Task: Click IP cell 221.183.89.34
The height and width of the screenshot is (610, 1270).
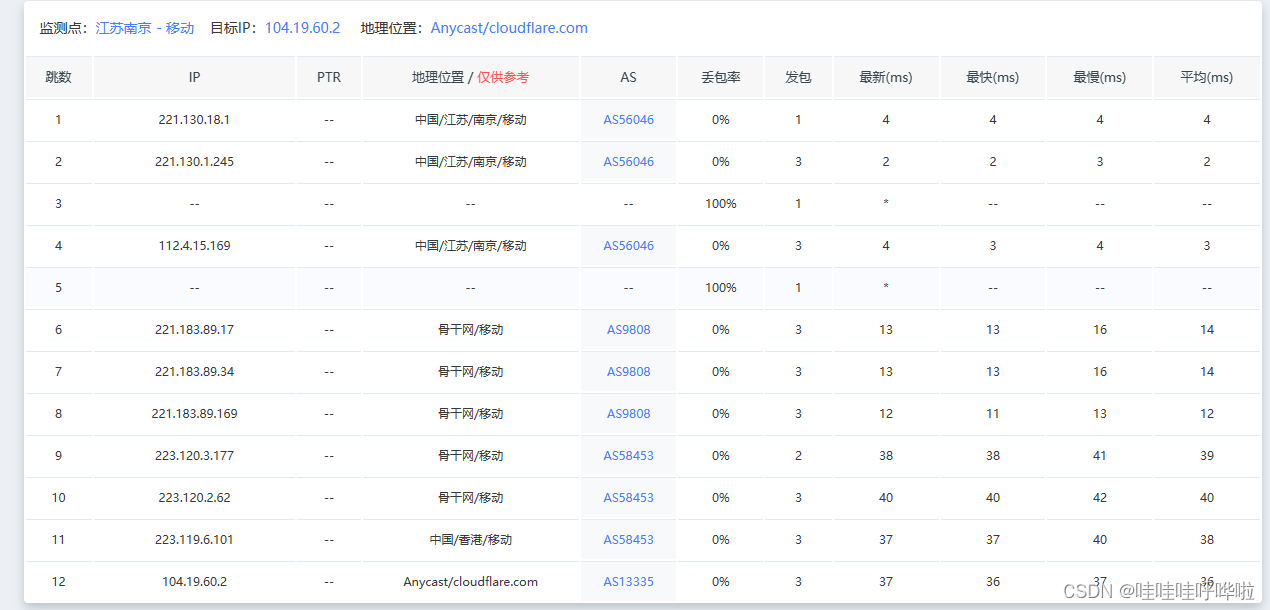Action: point(194,372)
